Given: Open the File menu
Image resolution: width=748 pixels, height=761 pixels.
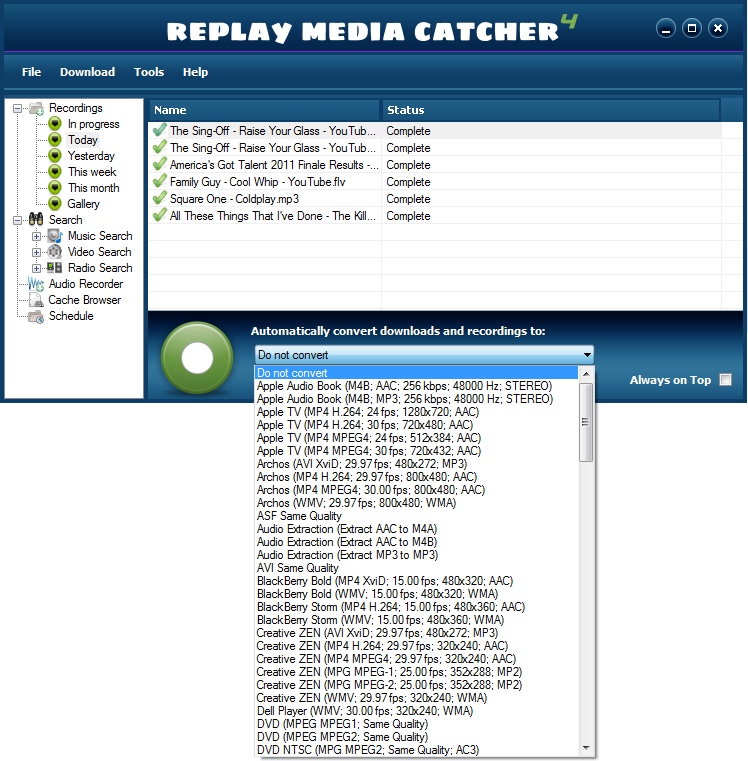Looking at the screenshot, I should point(32,72).
